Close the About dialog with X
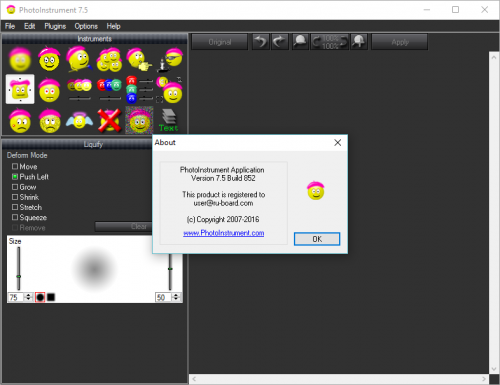The image size is (500, 385). coord(338,143)
